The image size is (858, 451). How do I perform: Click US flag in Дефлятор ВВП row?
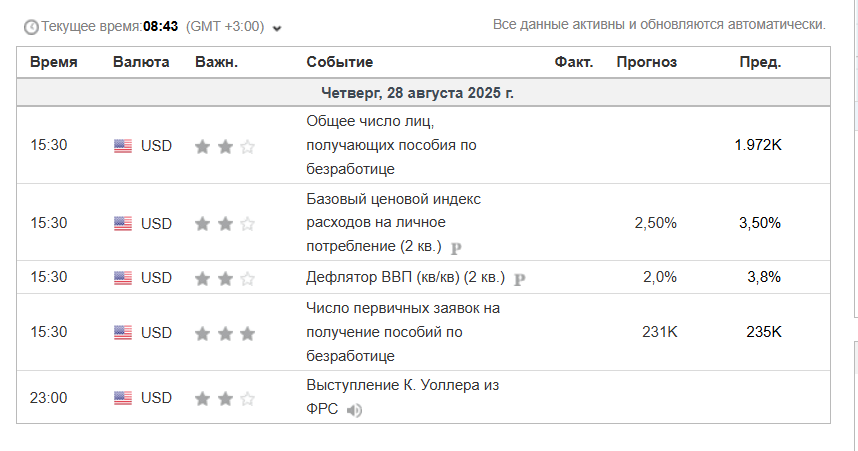(123, 278)
